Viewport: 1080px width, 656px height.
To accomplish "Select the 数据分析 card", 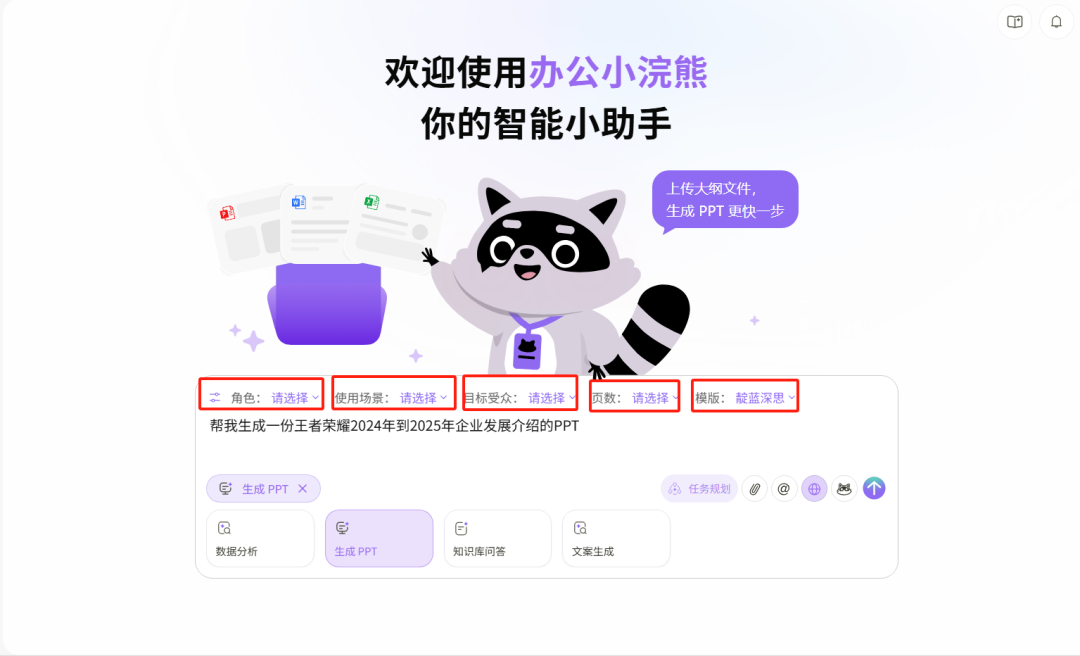I will click(260, 539).
